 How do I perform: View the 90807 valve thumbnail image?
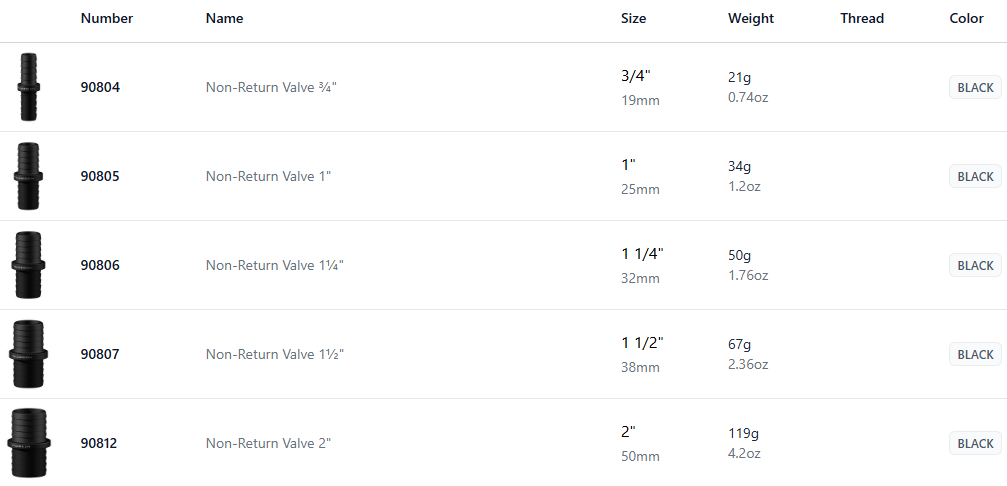pos(28,354)
